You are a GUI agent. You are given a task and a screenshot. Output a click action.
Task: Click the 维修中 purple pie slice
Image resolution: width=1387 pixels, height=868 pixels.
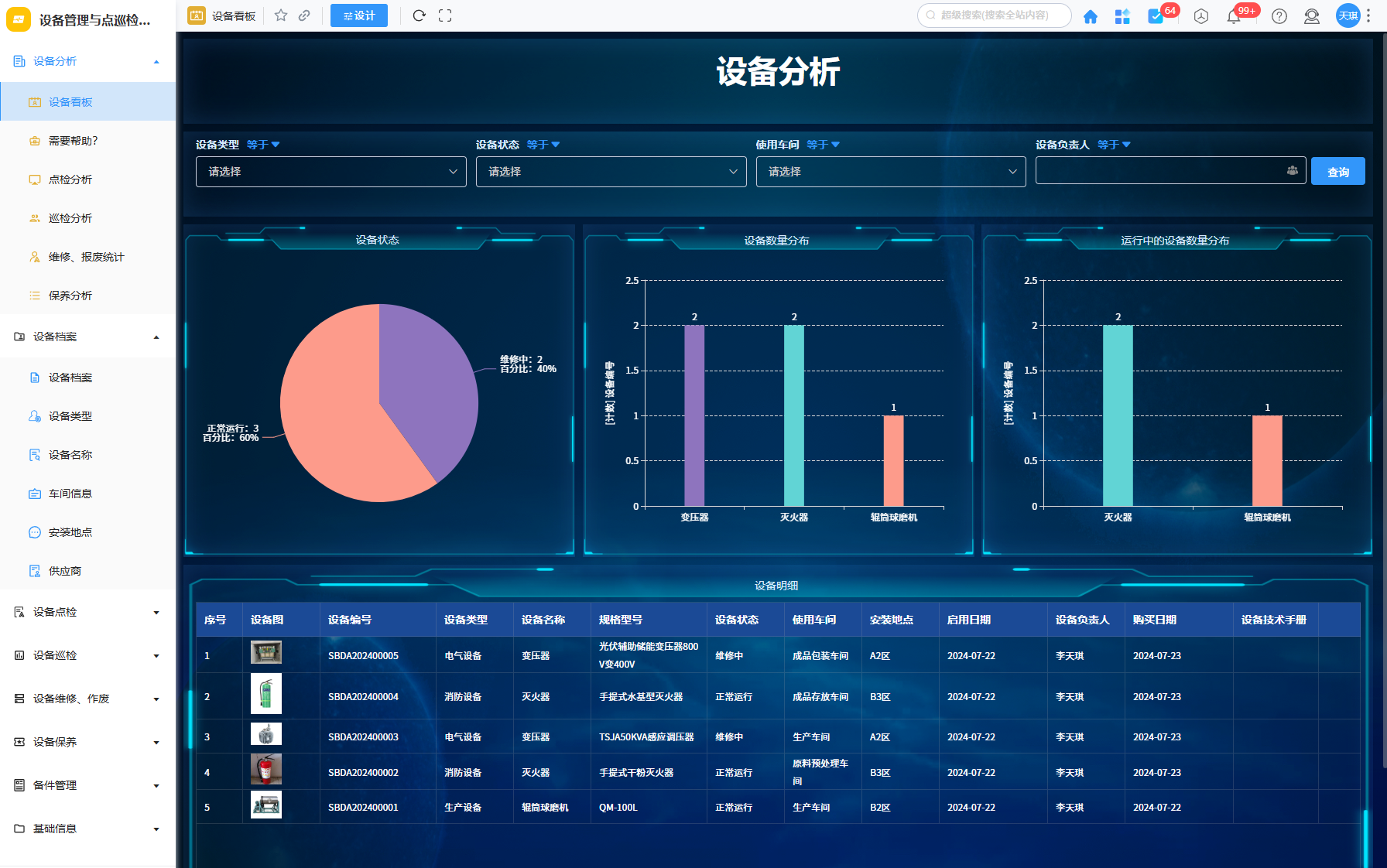[426, 379]
